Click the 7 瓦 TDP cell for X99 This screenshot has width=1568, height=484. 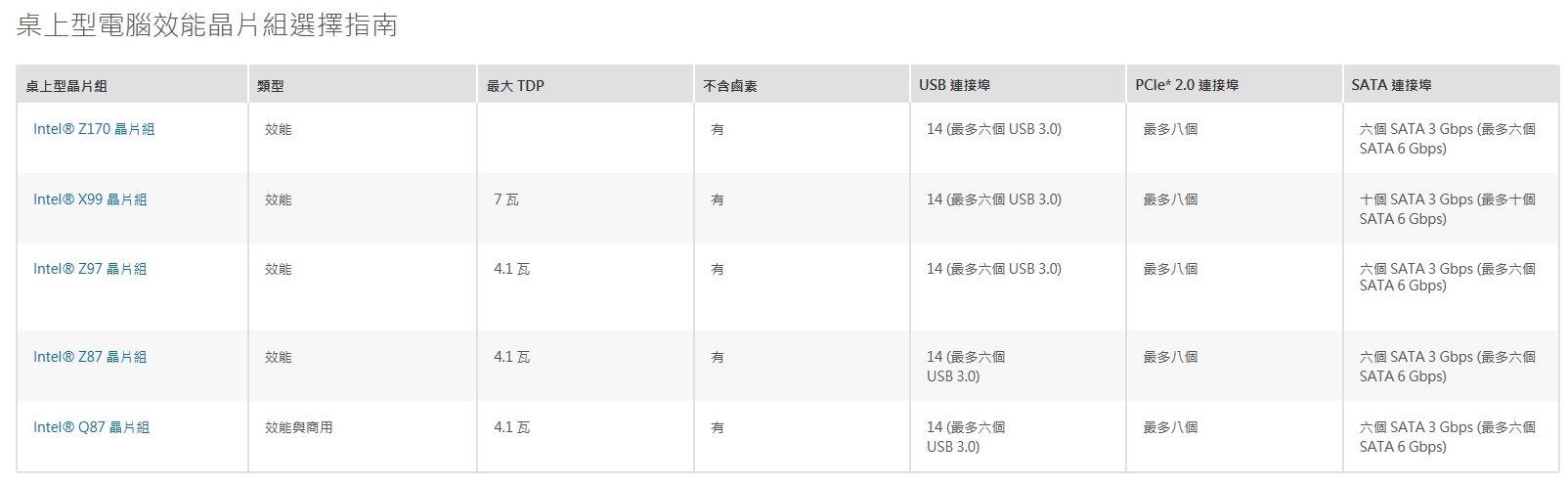click(506, 199)
